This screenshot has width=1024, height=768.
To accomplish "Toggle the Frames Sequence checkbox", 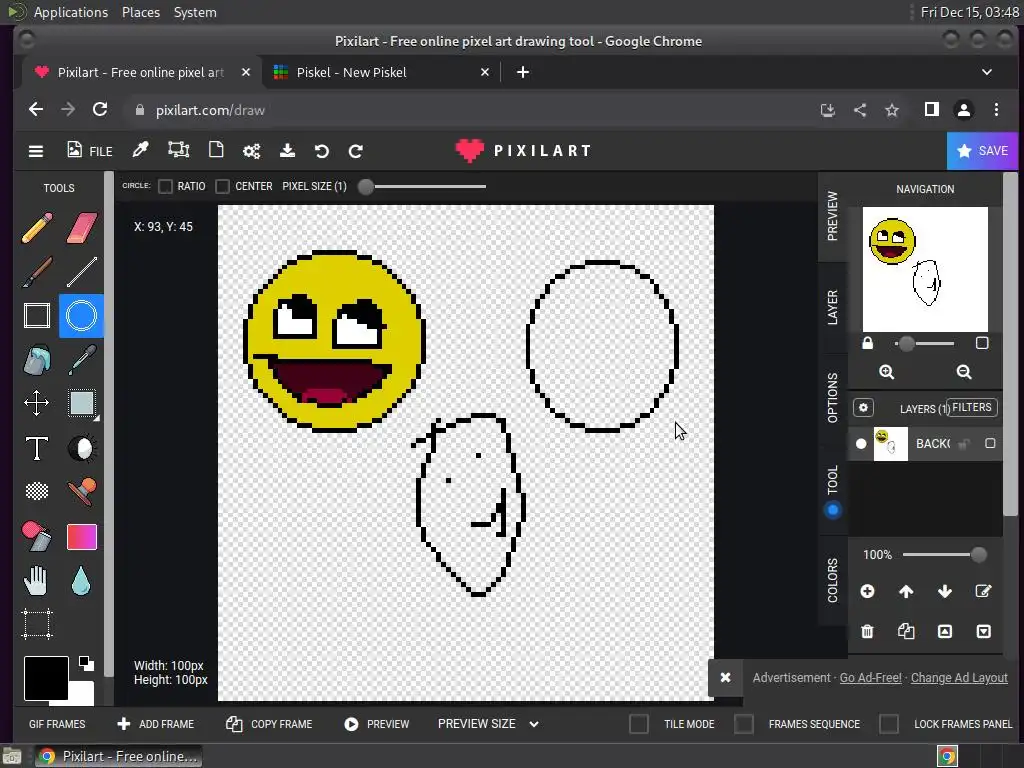I will 744,724.
